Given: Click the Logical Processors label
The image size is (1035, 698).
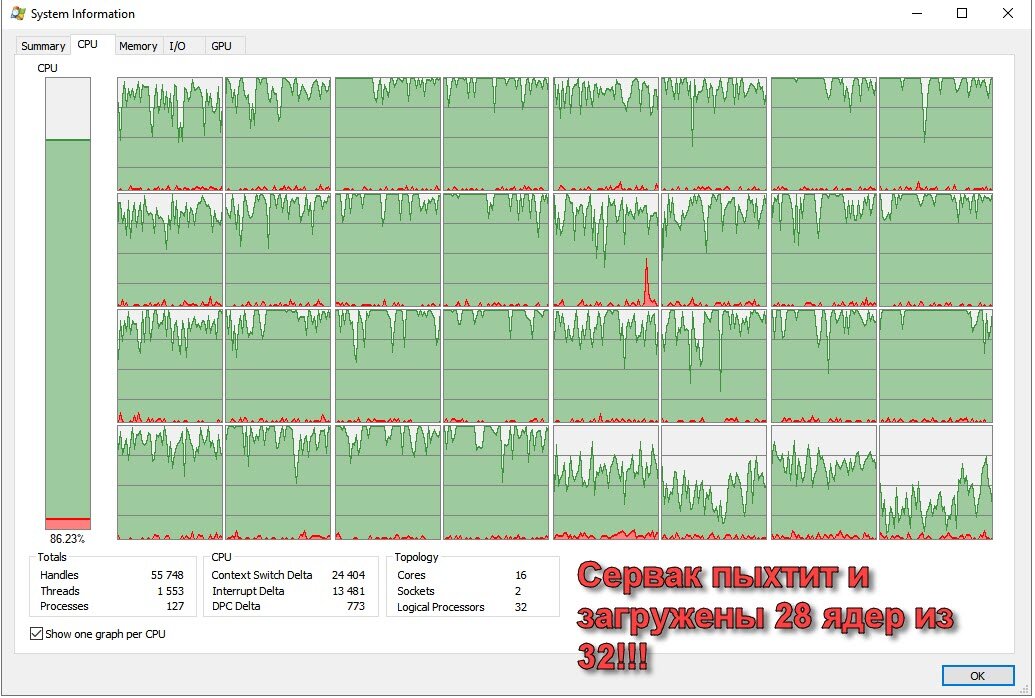Looking at the screenshot, I should [440, 607].
